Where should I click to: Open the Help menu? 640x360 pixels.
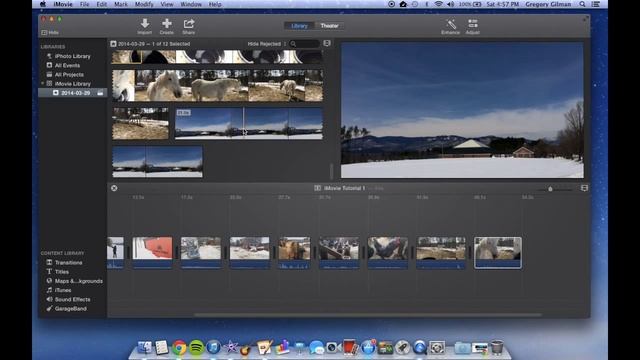coord(215,4)
